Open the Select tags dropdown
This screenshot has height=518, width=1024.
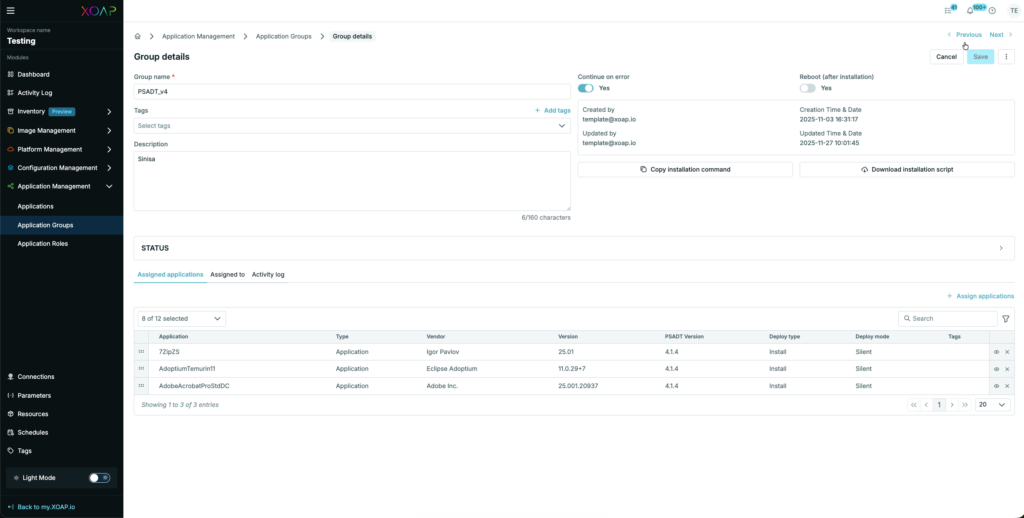coord(352,126)
